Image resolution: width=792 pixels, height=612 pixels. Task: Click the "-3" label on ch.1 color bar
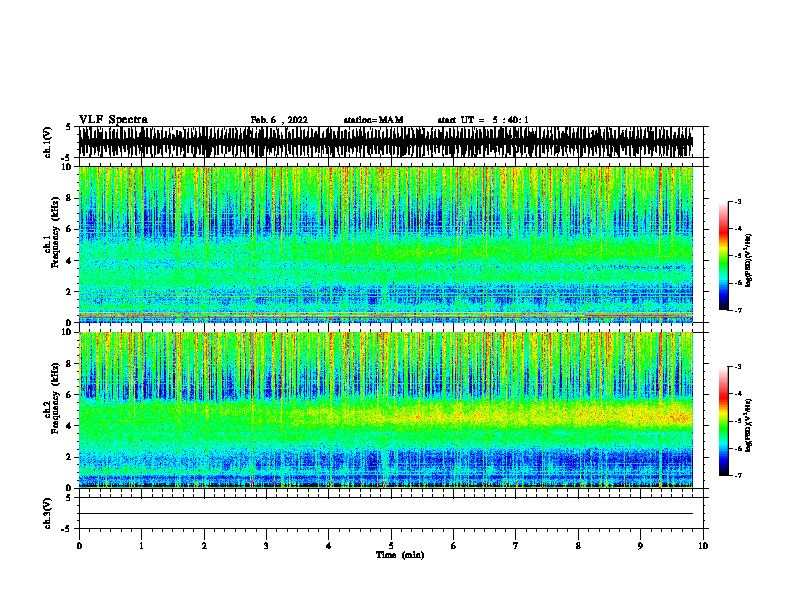point(738,202)
